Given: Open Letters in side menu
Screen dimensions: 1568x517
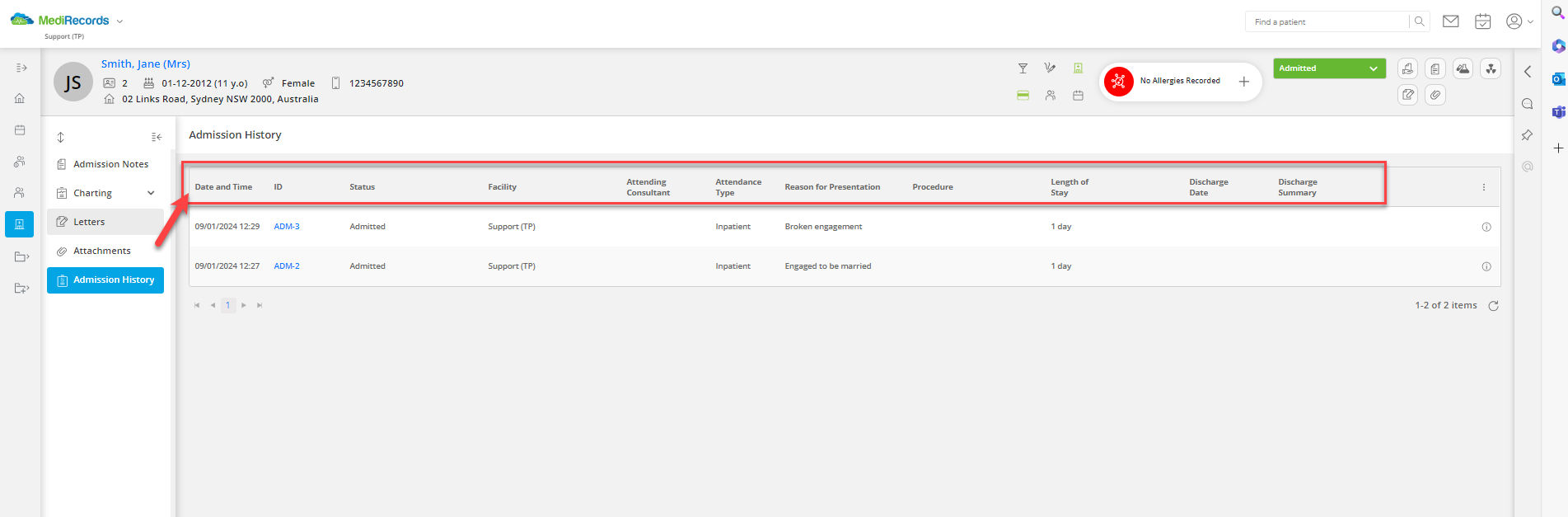Looking at the screenshot, I should click(105, 222).
